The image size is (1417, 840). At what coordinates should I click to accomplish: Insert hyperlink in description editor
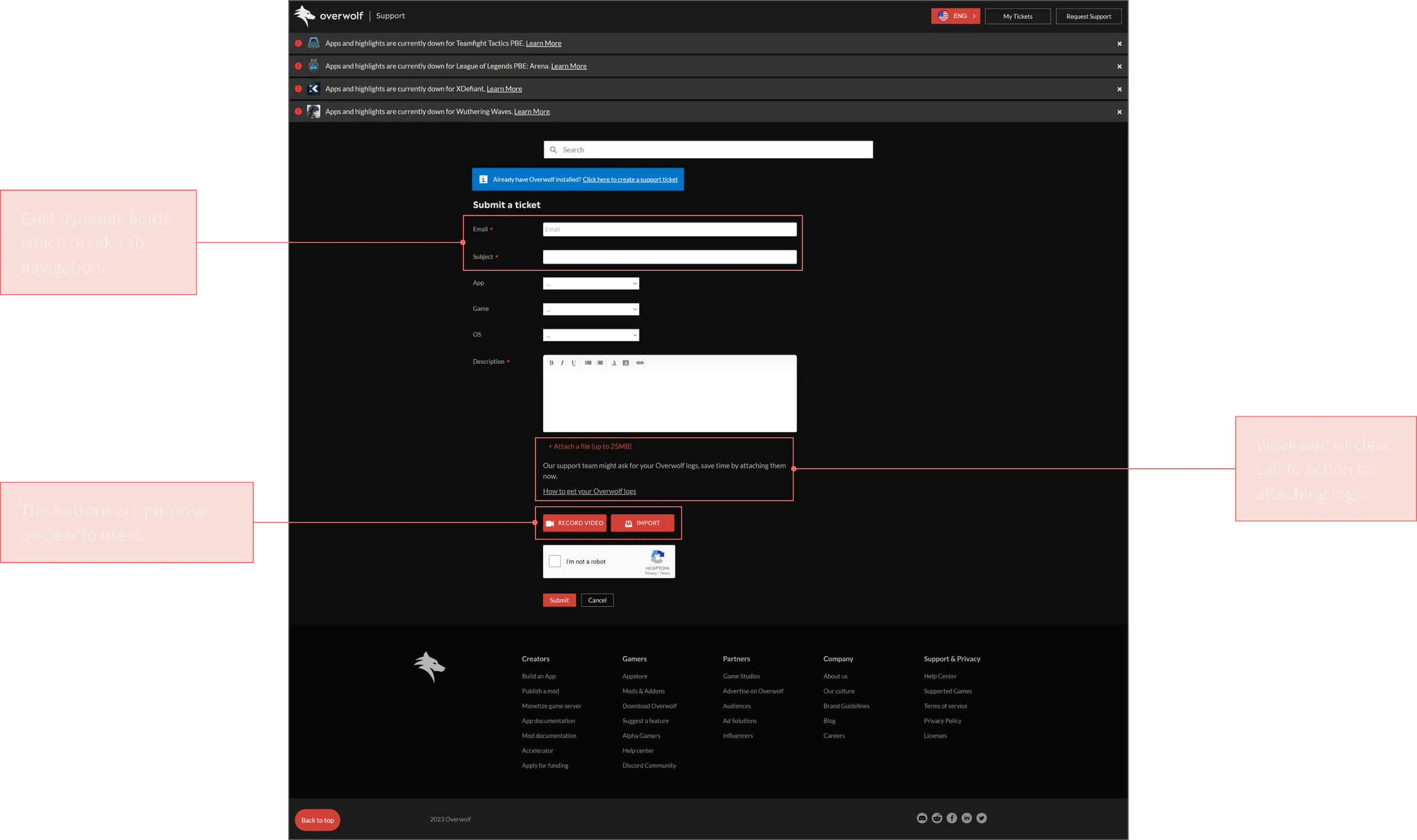[640, 363]
